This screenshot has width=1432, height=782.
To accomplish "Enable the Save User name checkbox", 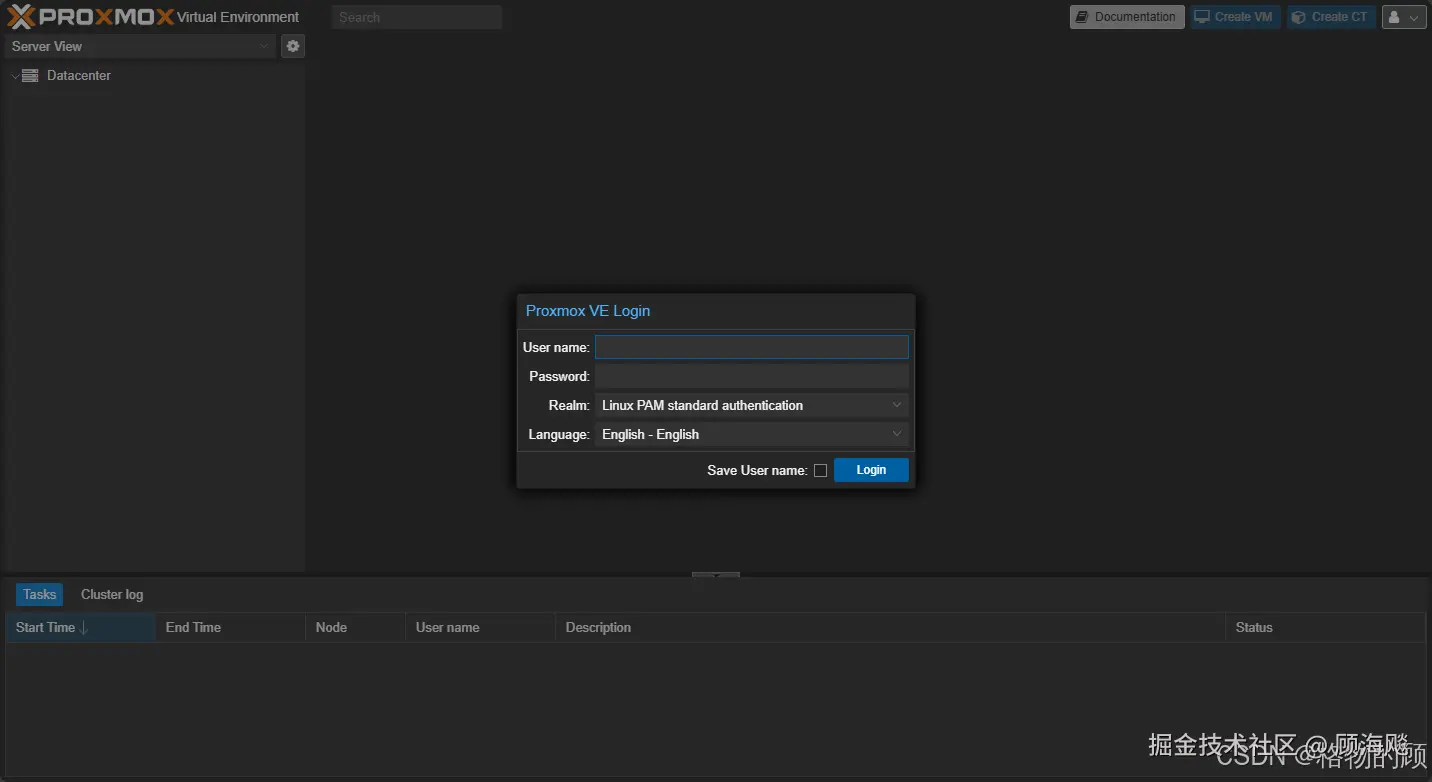I will (x=820, y=470).
